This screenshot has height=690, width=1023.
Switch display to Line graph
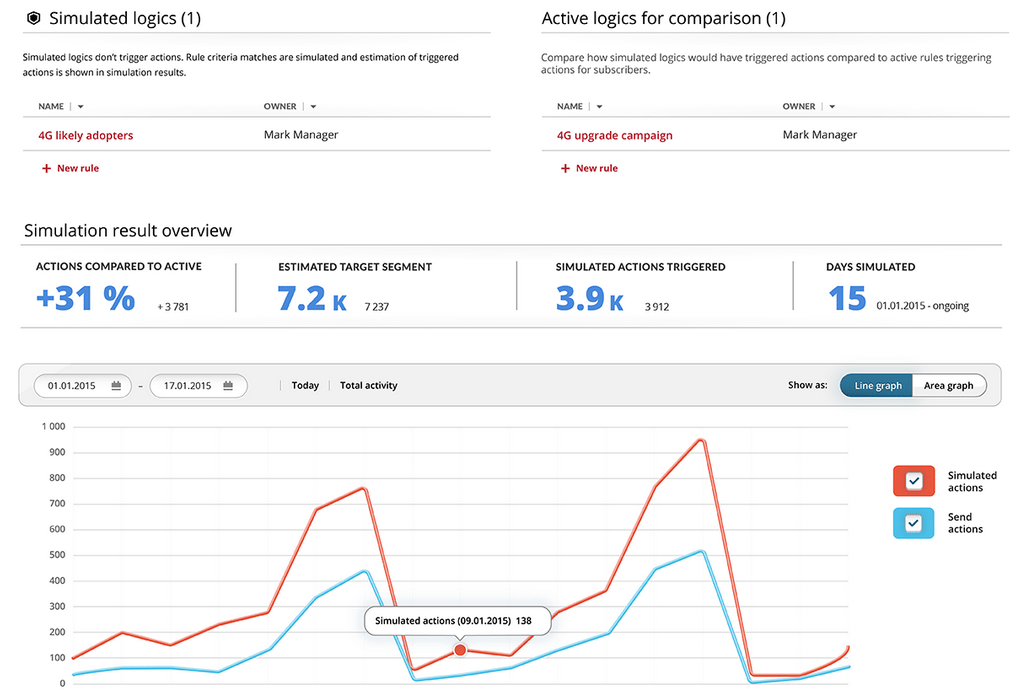click(x=877, y=386)
